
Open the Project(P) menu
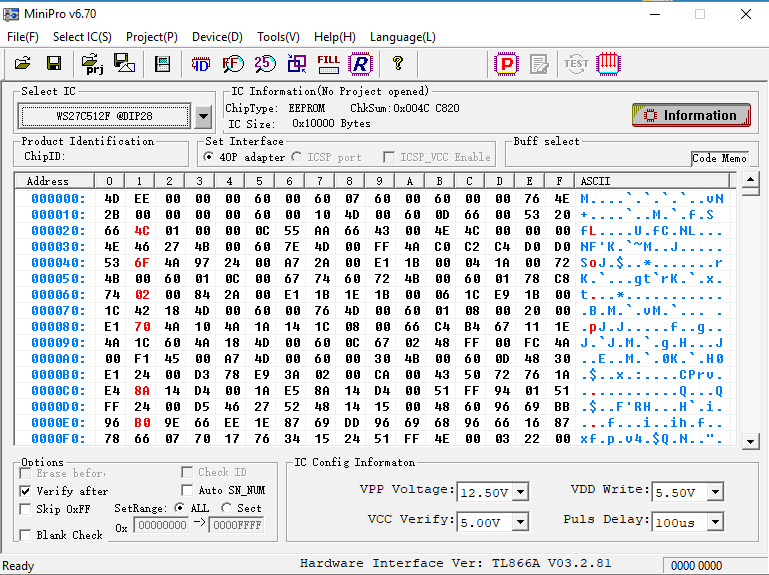[152, 37]
